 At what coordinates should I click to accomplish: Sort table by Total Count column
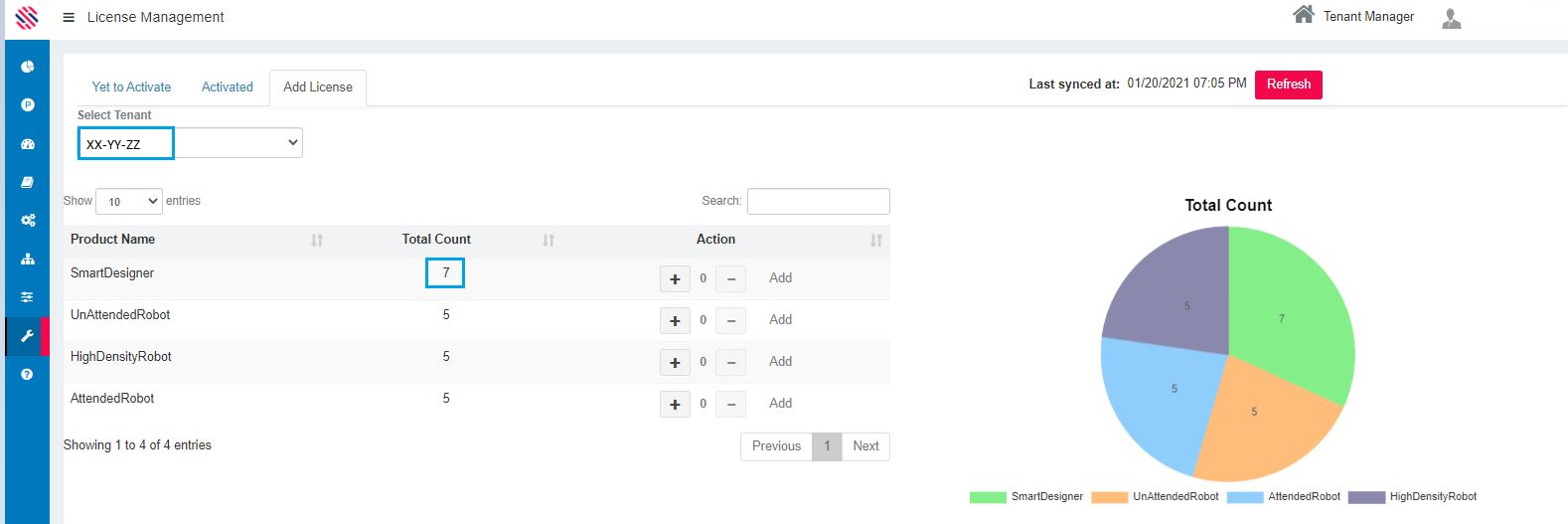[548, 240]
